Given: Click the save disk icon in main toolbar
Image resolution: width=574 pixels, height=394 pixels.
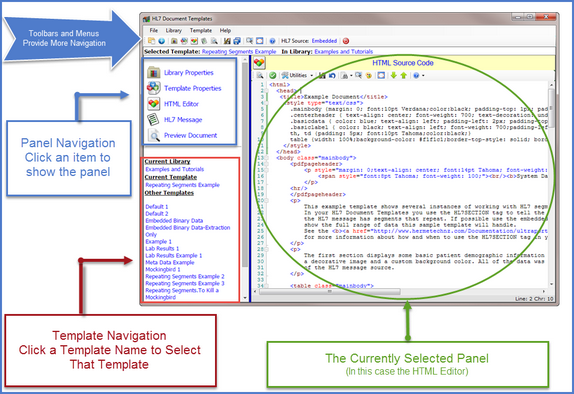Looking at the screenshot, I should click(x=227, y=41).
